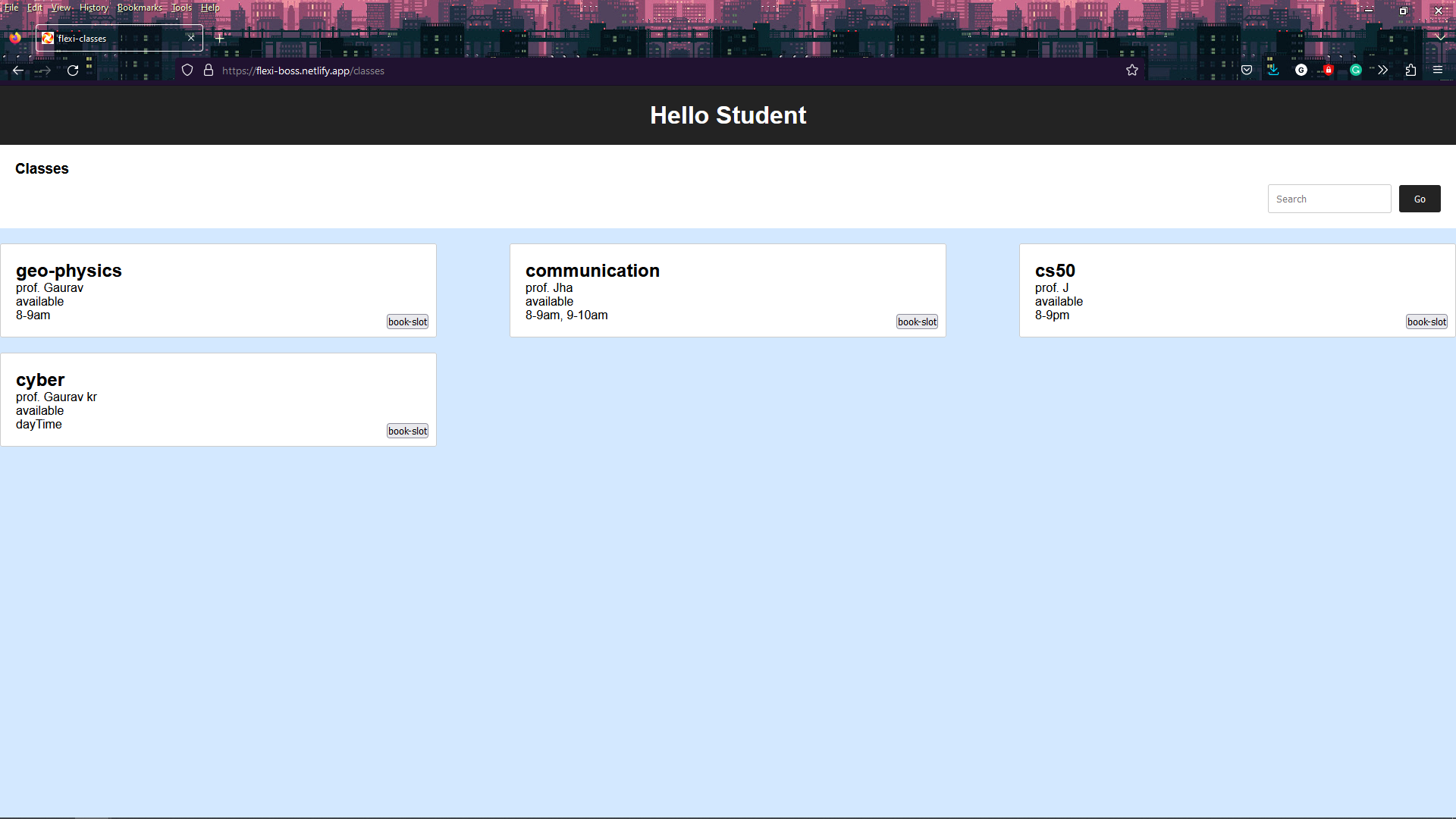Open tracking protection shield icon
1456x819 pixels.
pyautogui.click(x=187, y=70)
